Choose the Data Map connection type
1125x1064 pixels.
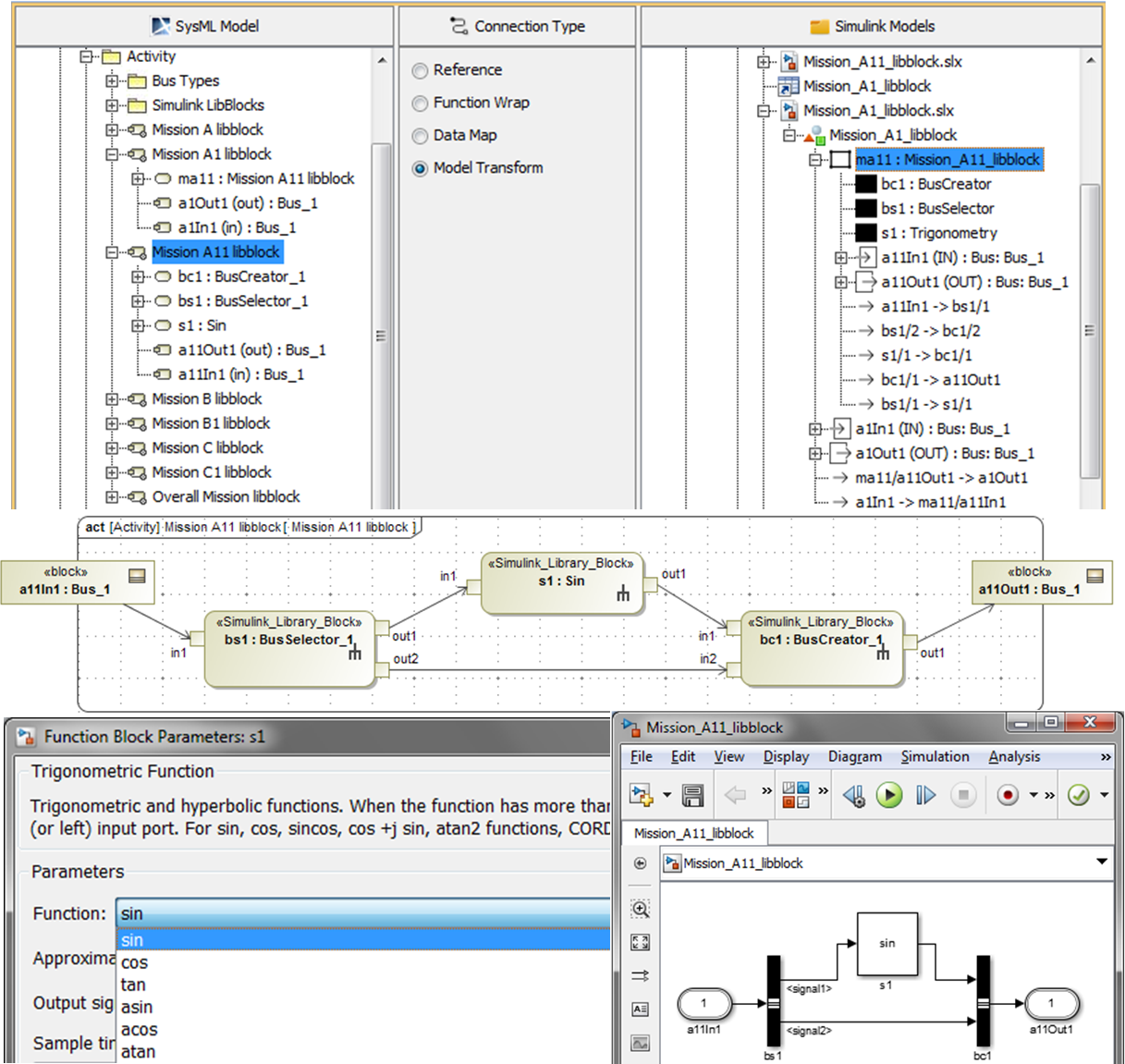(420, 135)
